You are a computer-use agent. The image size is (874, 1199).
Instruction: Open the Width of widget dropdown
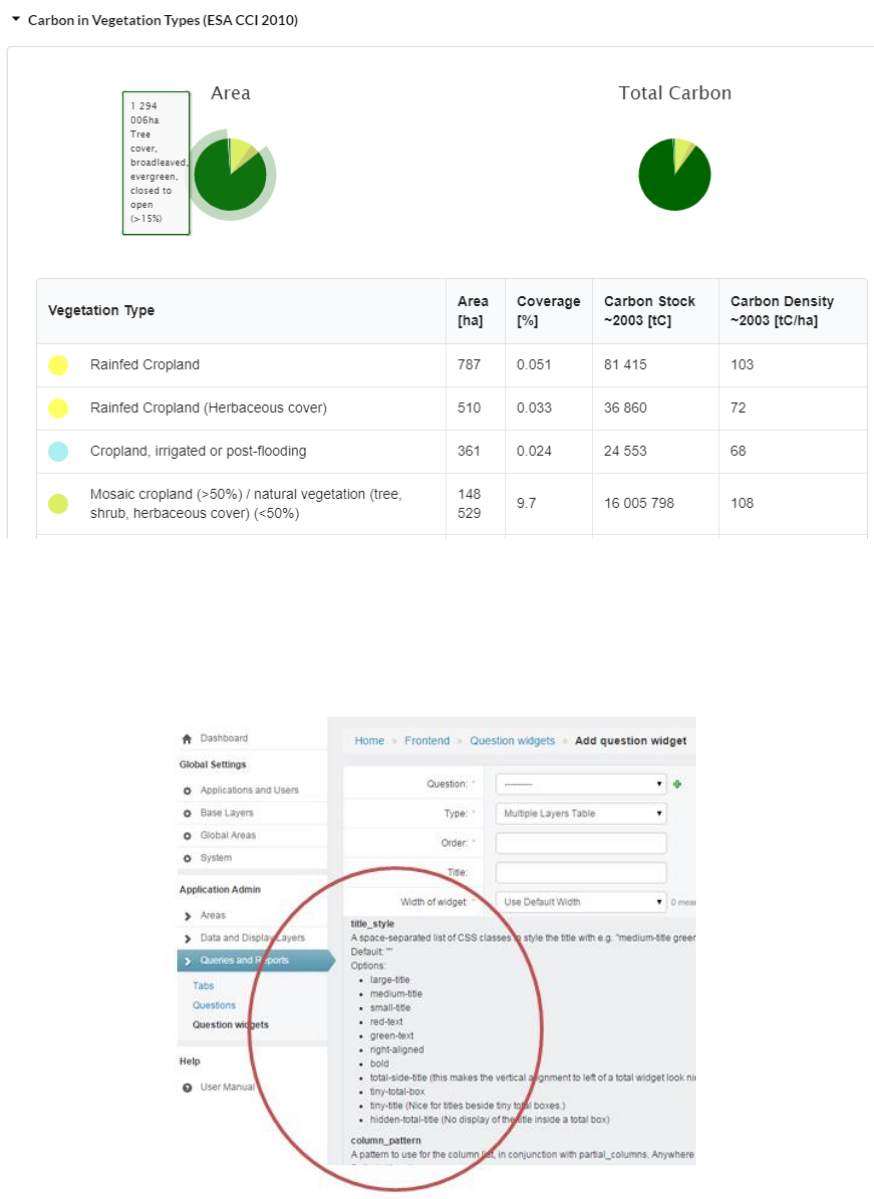[x=580, y=902]
